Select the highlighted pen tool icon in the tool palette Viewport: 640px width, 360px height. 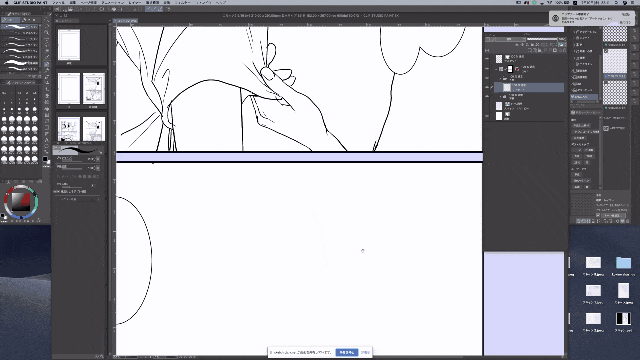click(x=47, y=64)
